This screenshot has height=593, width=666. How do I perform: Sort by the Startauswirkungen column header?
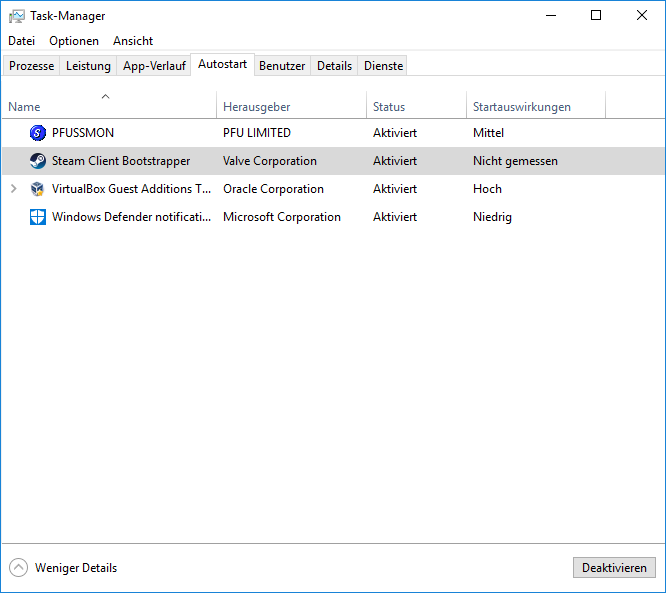[536, 104]
